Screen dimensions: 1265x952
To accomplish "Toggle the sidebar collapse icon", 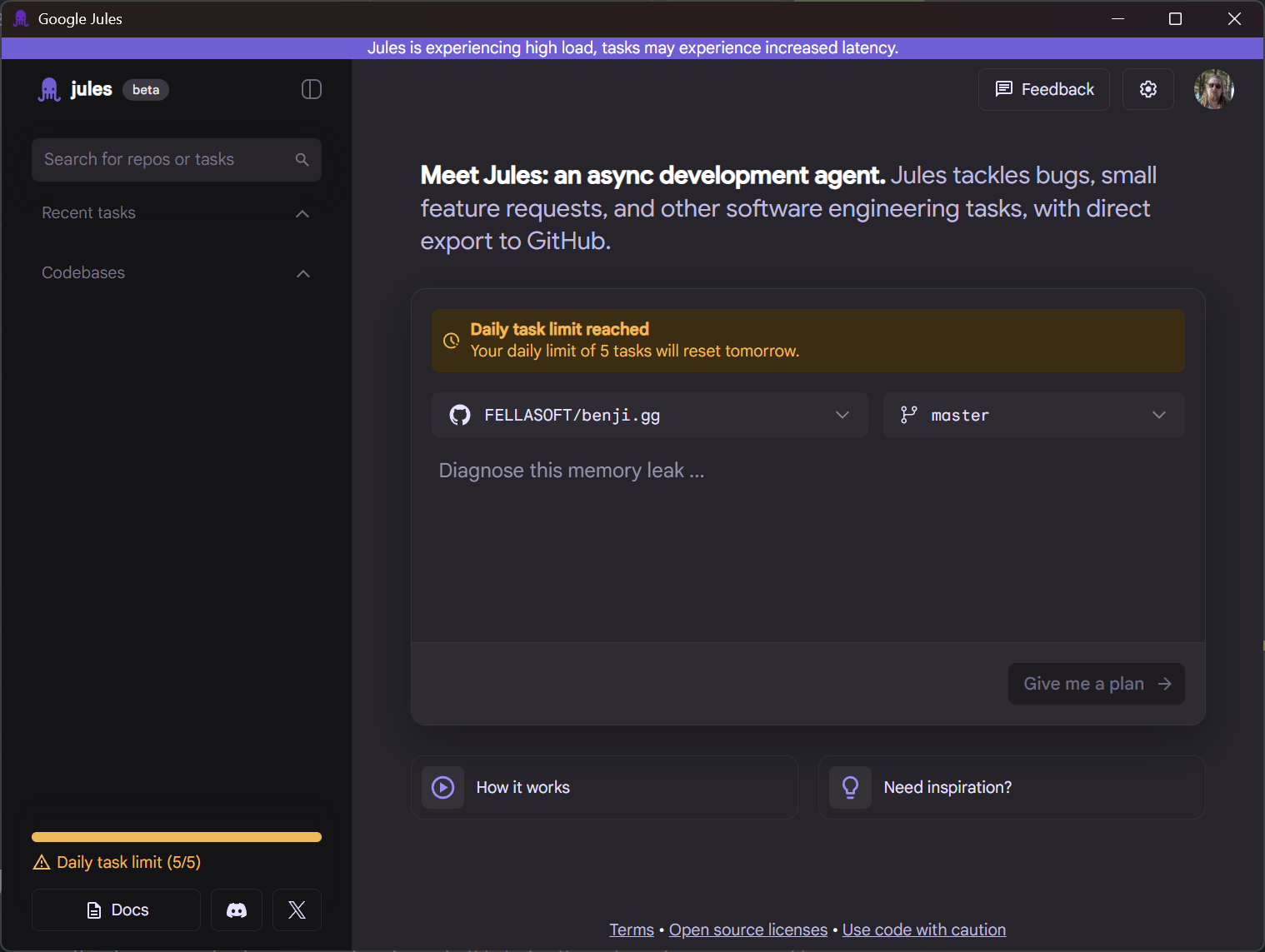I will click(x=312, y=89).
